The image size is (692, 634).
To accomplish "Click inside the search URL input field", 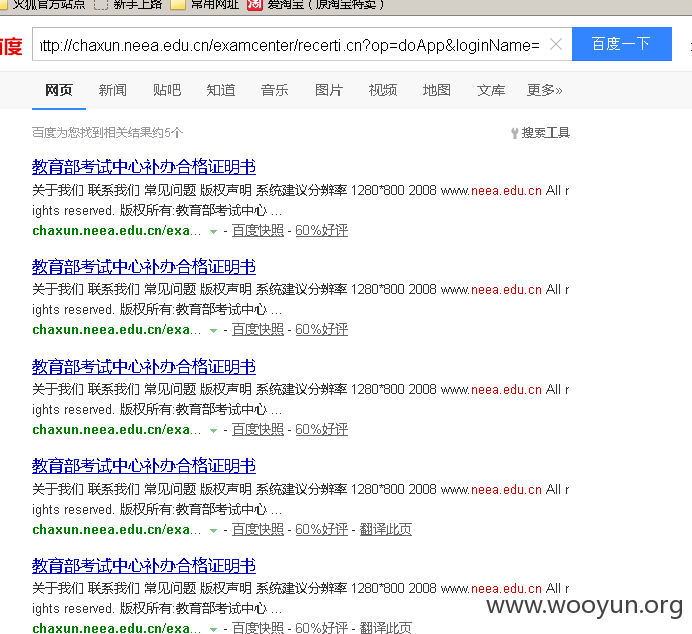I will [290, 45].
